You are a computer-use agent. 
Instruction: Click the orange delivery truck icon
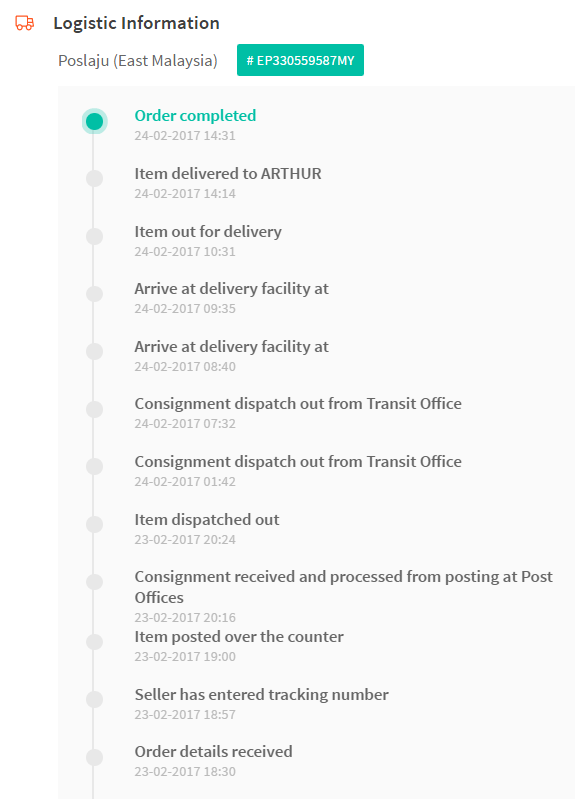24,23
